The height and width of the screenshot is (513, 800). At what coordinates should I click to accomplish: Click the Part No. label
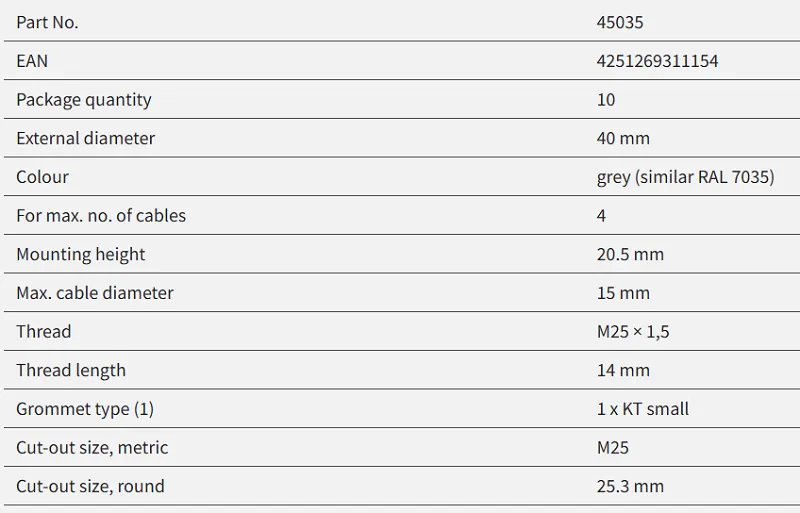pyautogui.click(x=47, y=22)
